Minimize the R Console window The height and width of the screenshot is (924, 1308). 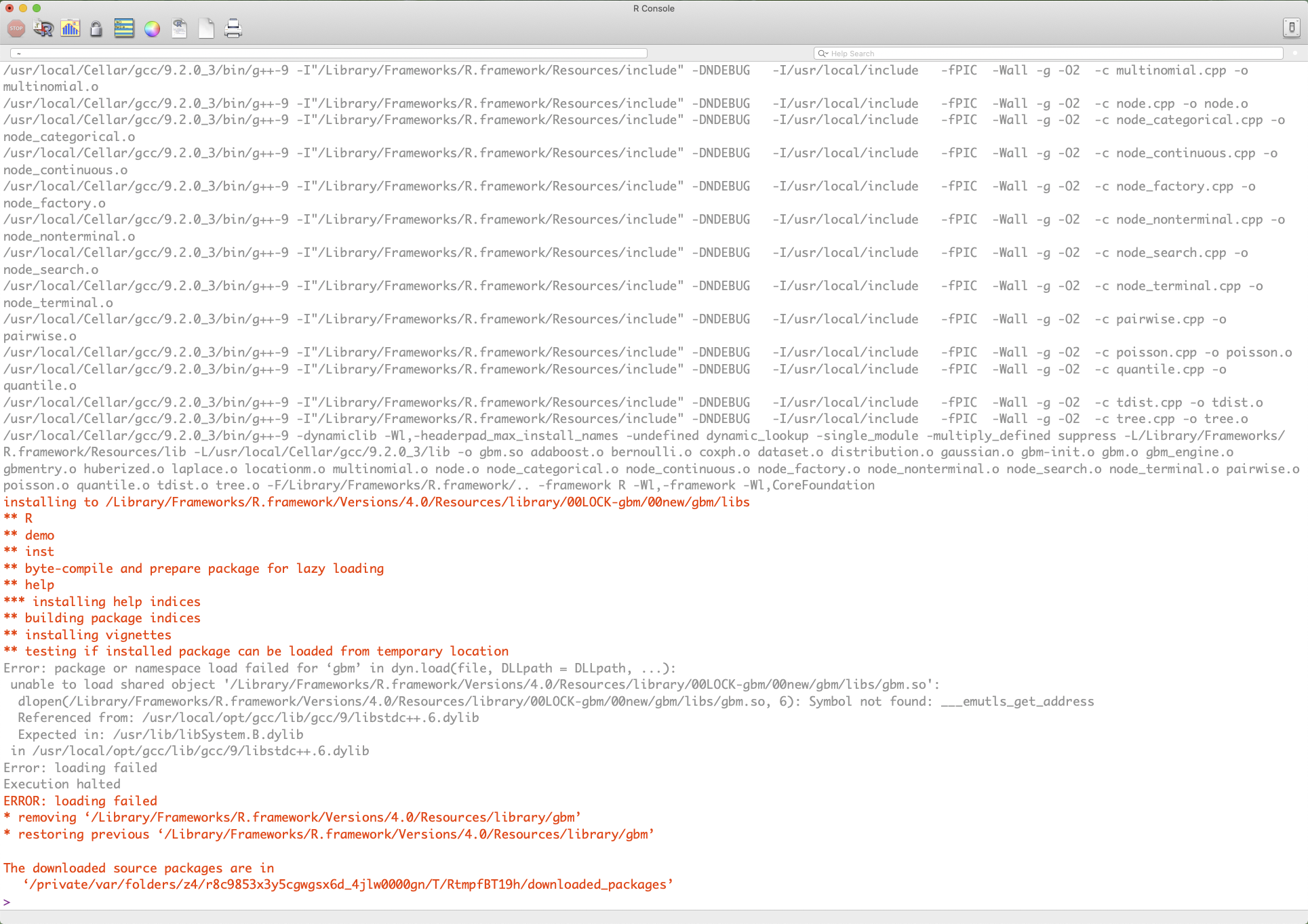click(x=24, y=9)
